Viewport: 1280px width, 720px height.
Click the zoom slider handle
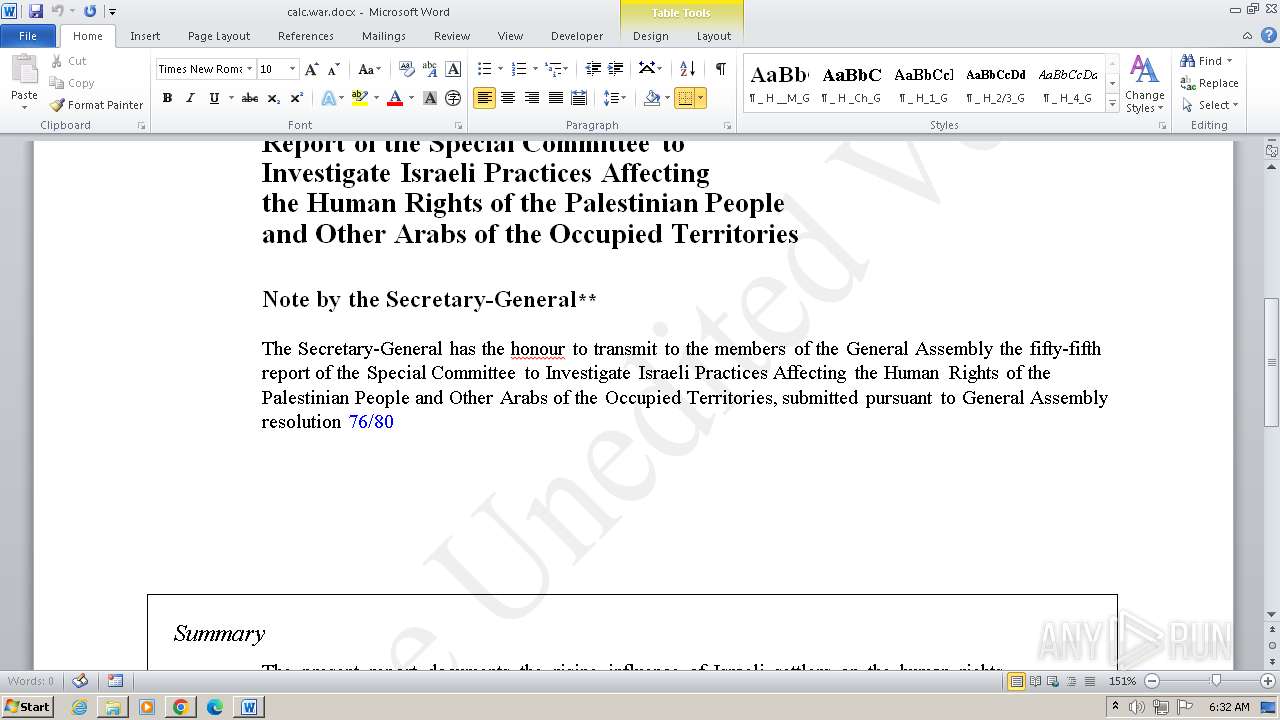tap(1216, 681)
